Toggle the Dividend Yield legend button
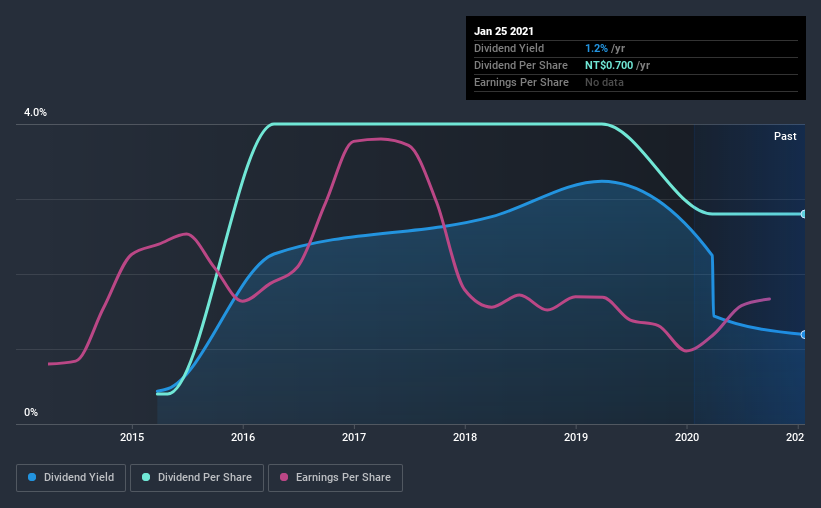 point(71,478)
